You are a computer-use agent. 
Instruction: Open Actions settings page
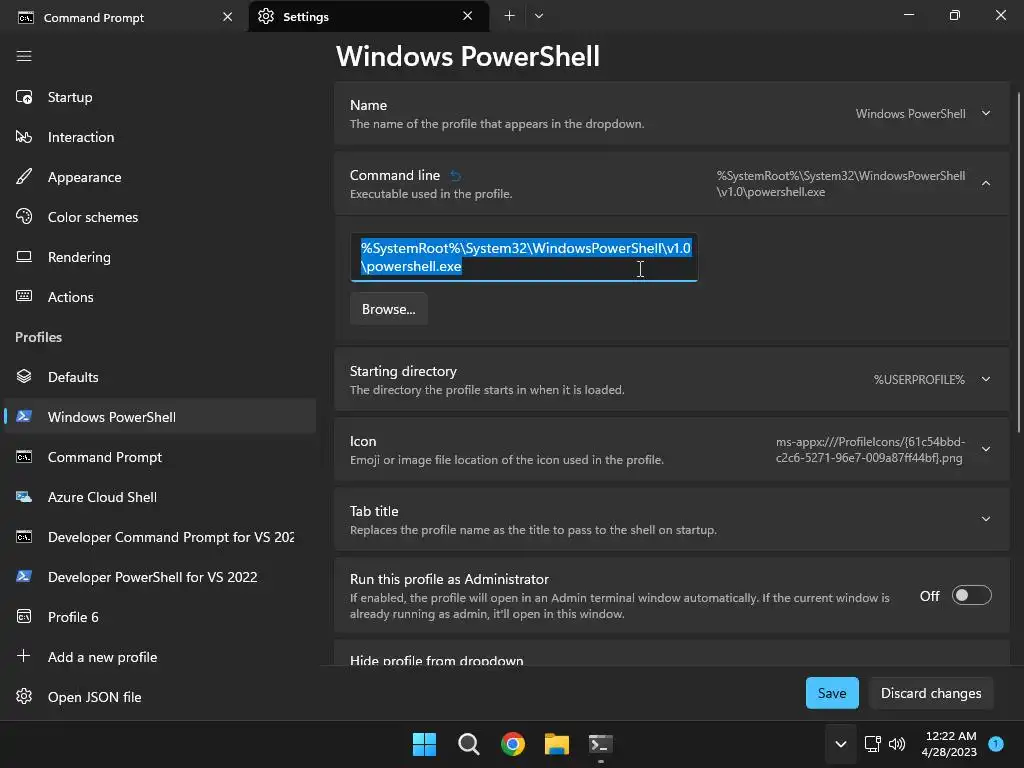pyautogui.click(x=160, y=296)
